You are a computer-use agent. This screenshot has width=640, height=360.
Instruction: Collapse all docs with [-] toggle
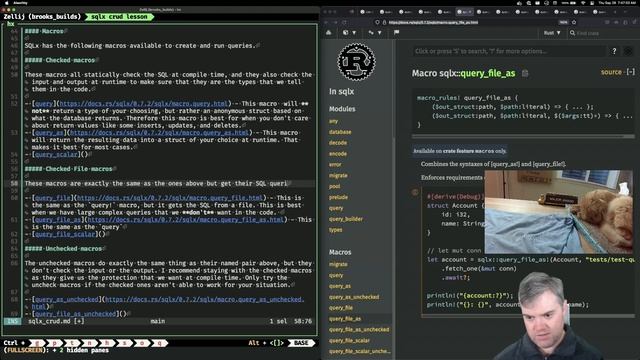point(631,72)
